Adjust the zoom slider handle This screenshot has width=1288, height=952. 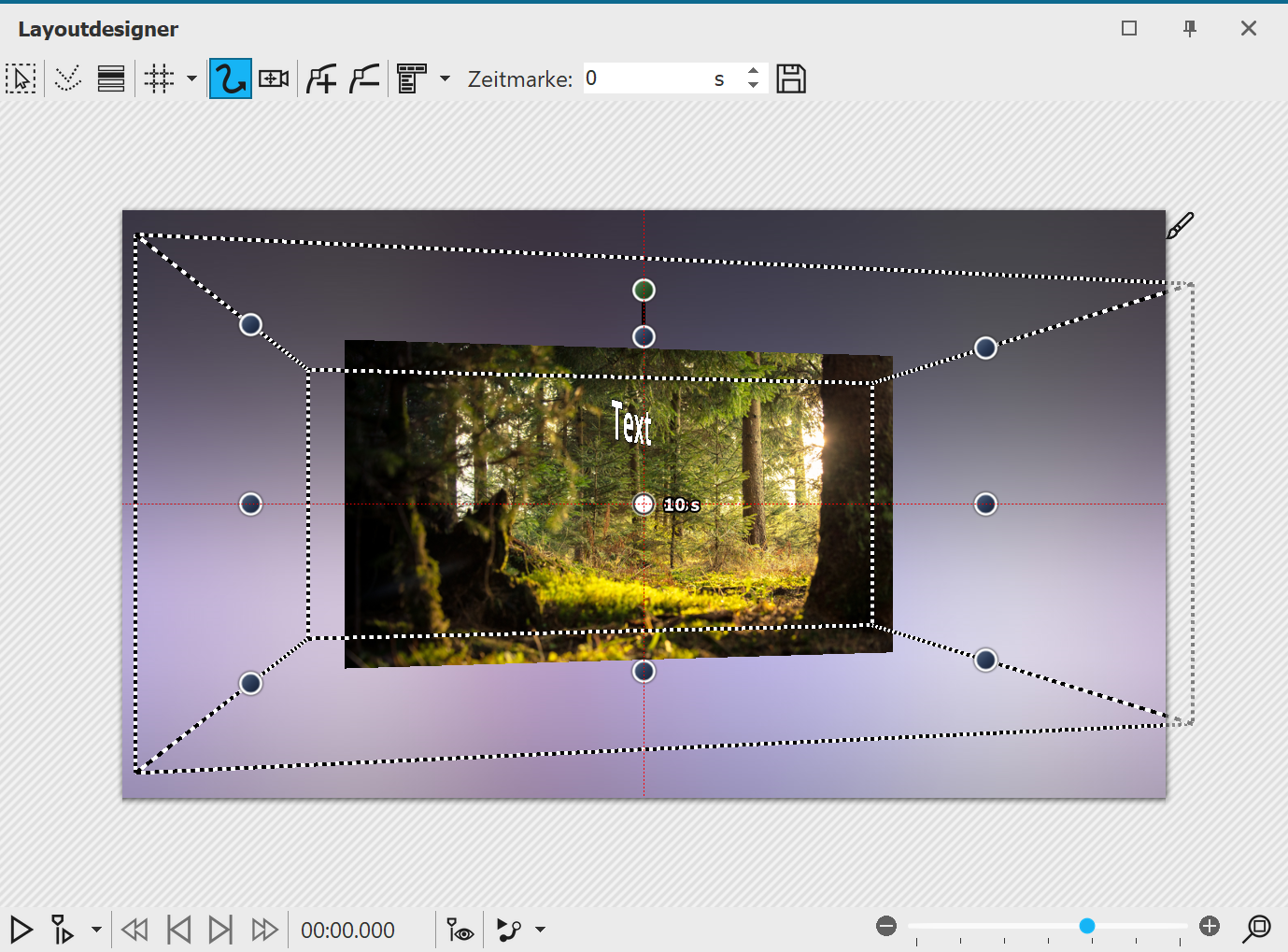coord(1086,926)
